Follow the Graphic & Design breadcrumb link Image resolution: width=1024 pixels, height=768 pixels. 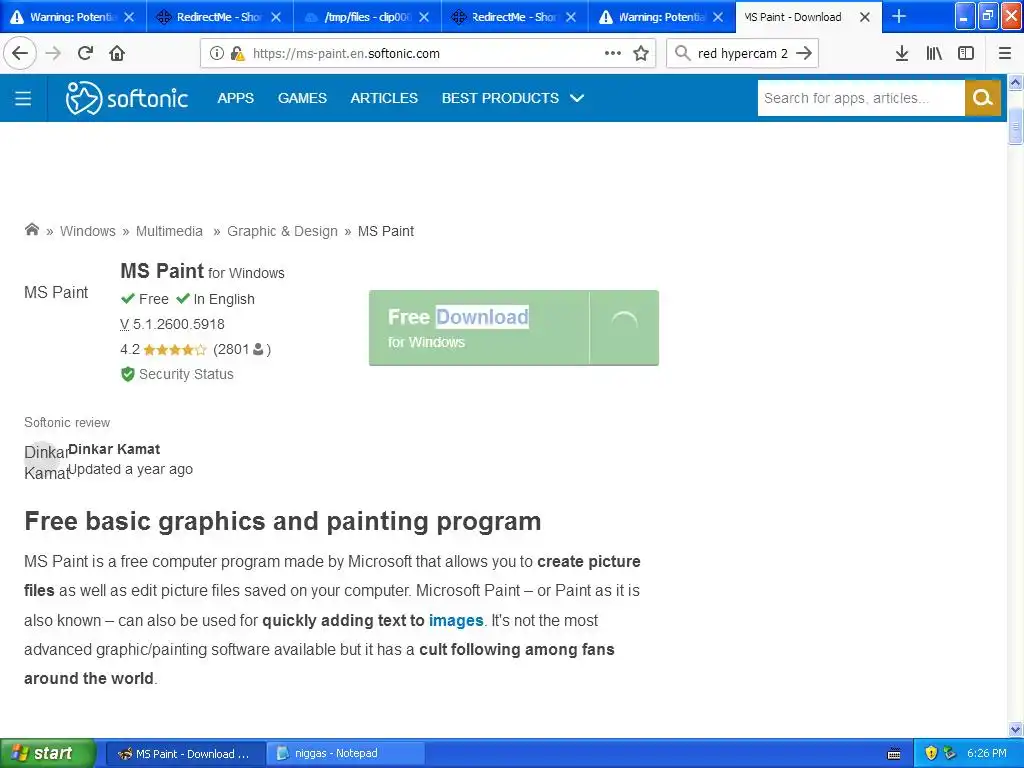click(x=282, y=231)
